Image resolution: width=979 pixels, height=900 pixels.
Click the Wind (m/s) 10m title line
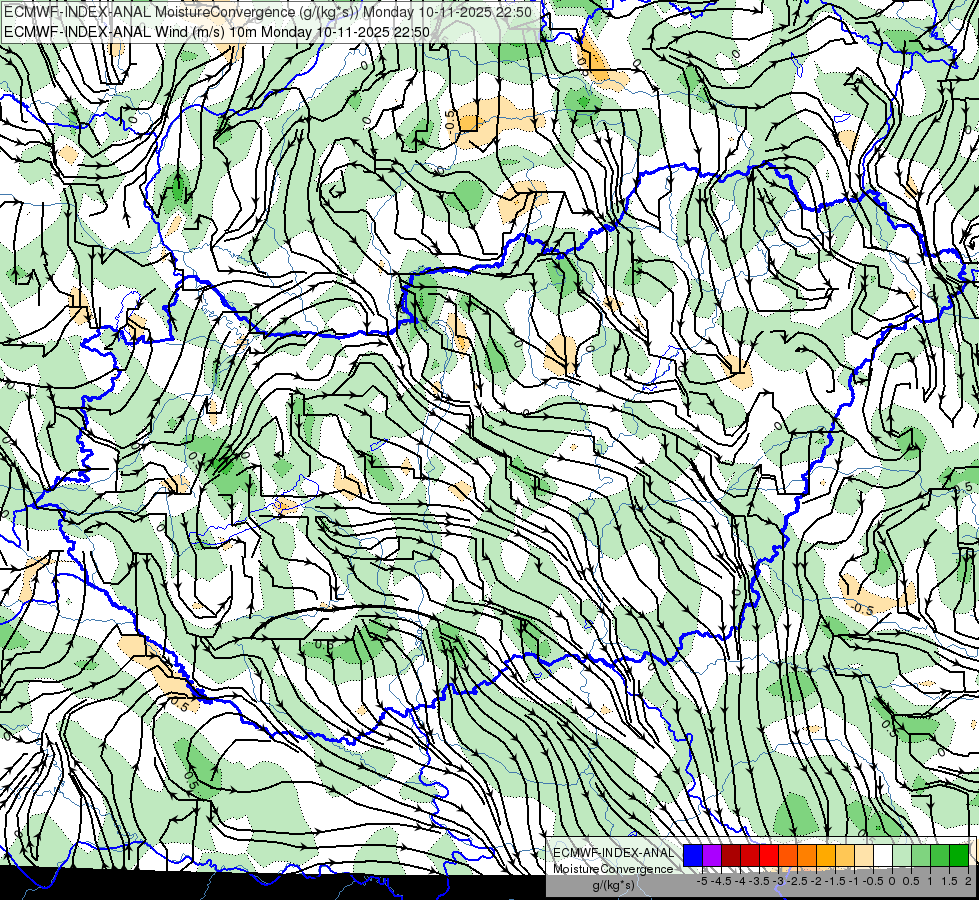click(217, 32)
